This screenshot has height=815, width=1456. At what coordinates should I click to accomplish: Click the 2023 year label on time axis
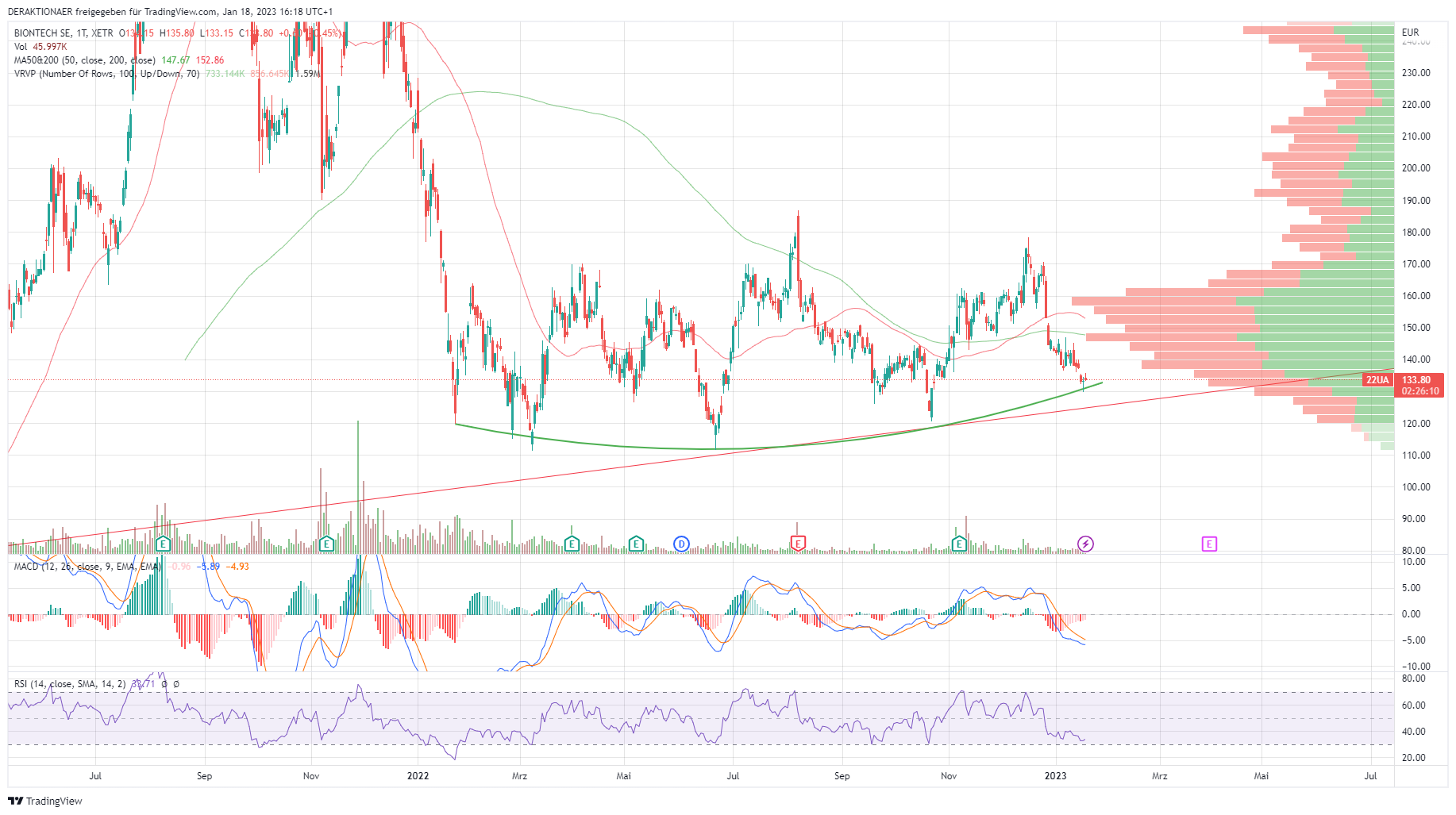click(x=1055, y=776)
